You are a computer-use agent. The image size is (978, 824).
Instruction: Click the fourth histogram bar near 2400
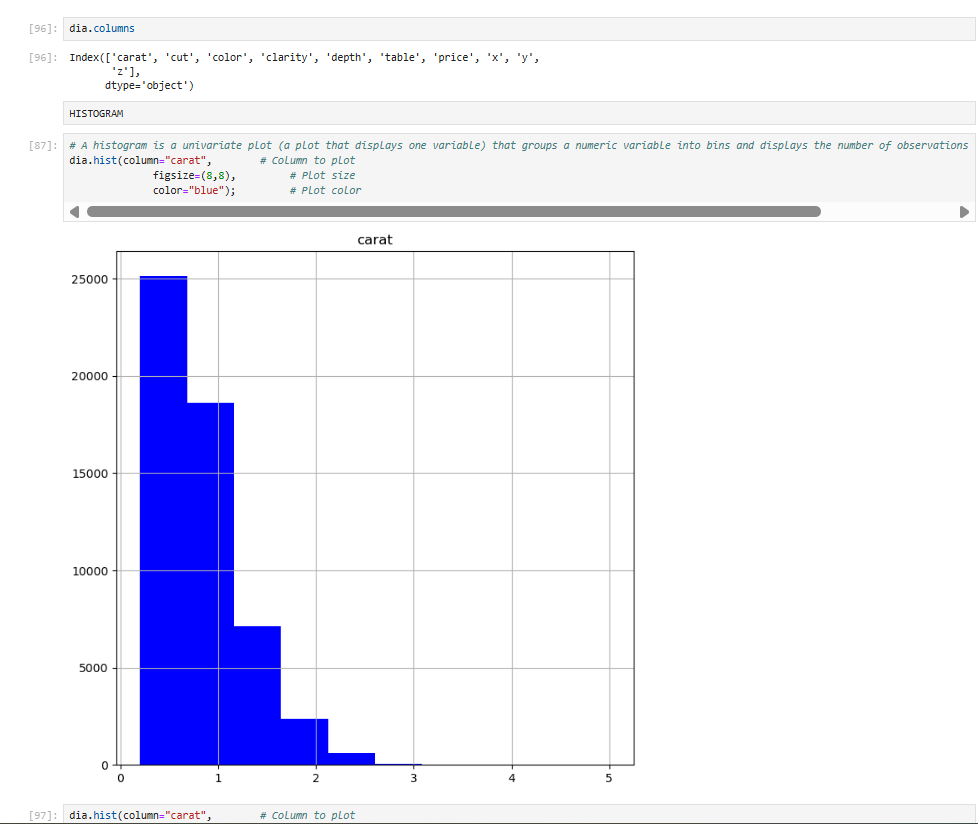pyautogui.click(x=304, y=742)
